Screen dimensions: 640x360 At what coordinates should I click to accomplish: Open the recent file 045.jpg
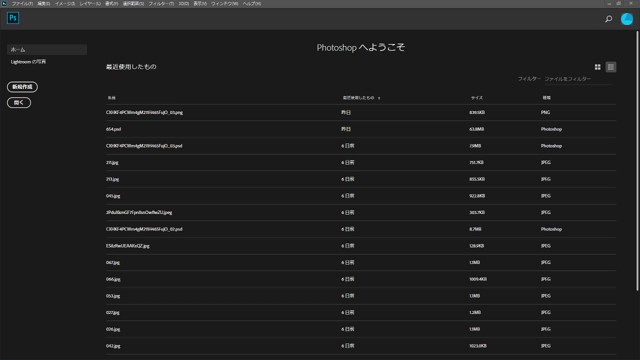(113, 196)
